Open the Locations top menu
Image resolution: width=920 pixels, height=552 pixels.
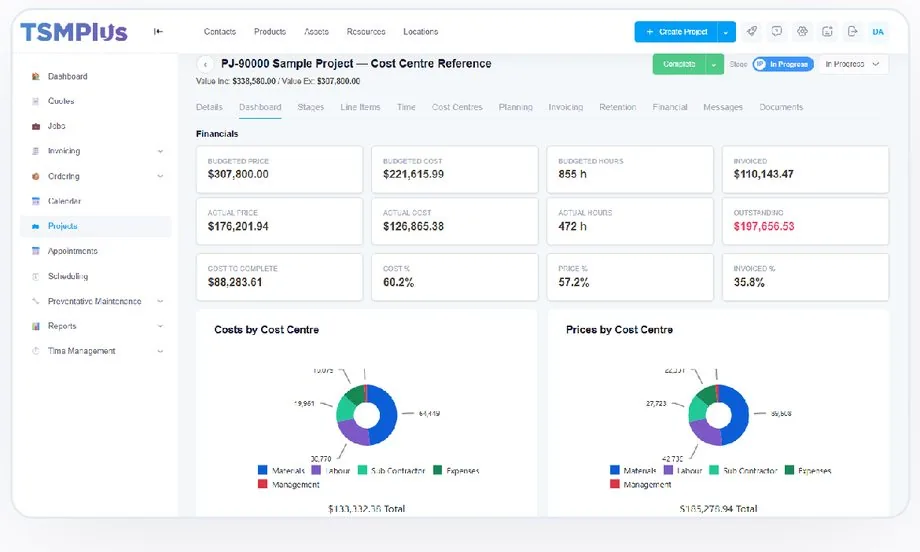(421, 32)
